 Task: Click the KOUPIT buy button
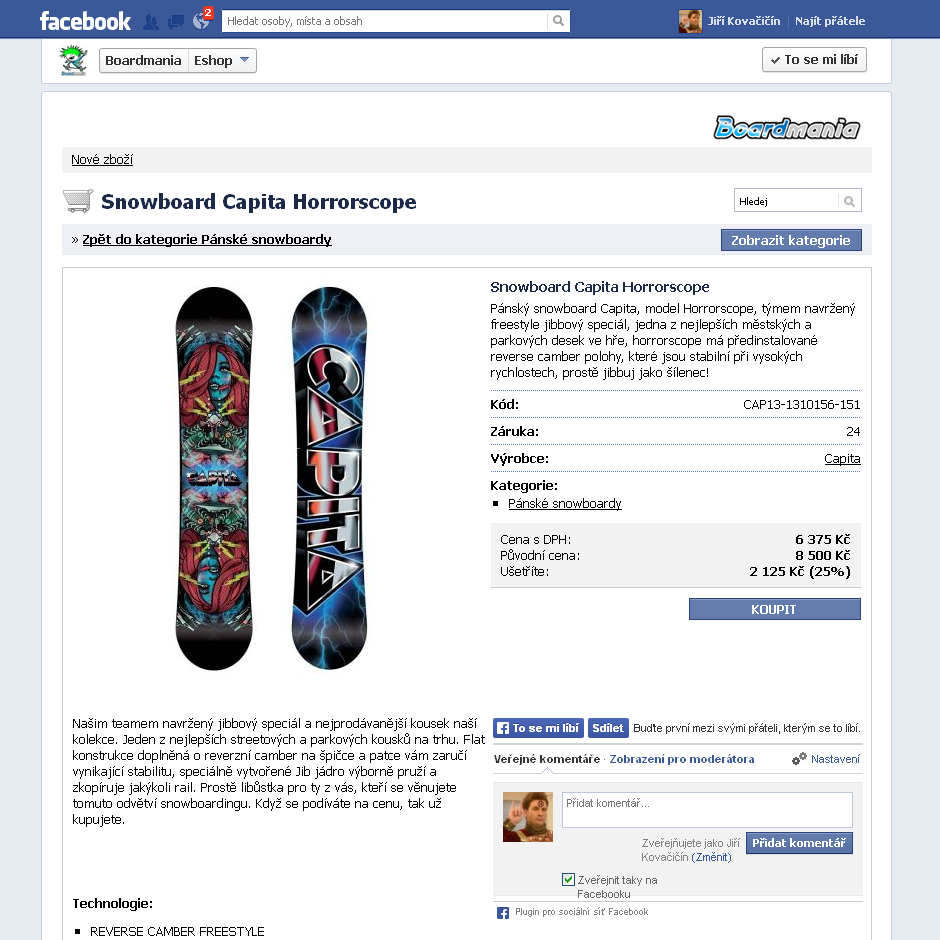coord(775,609)
